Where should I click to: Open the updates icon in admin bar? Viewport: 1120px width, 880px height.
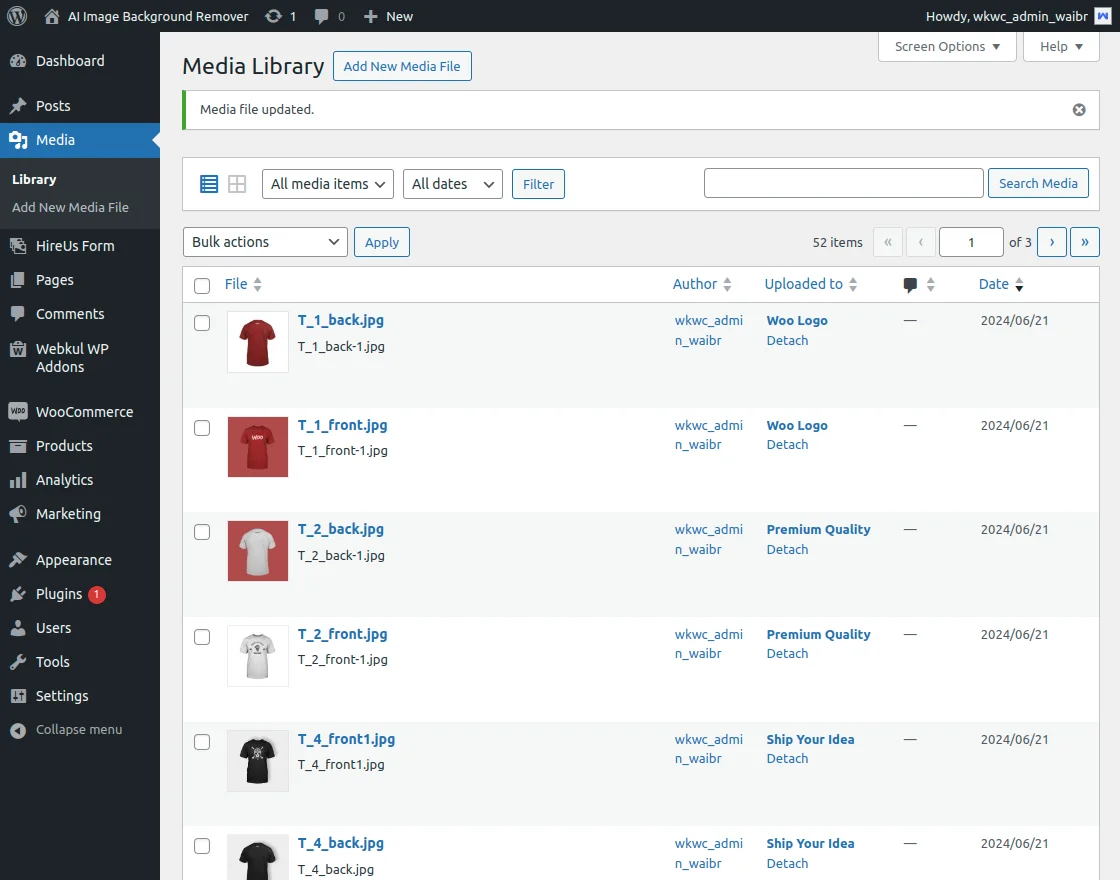pos(274,16)
